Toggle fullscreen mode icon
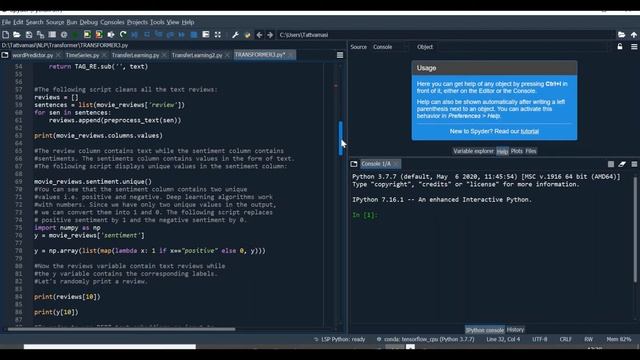The width and height of the screenshot is (640, 360). pos(218,35)
